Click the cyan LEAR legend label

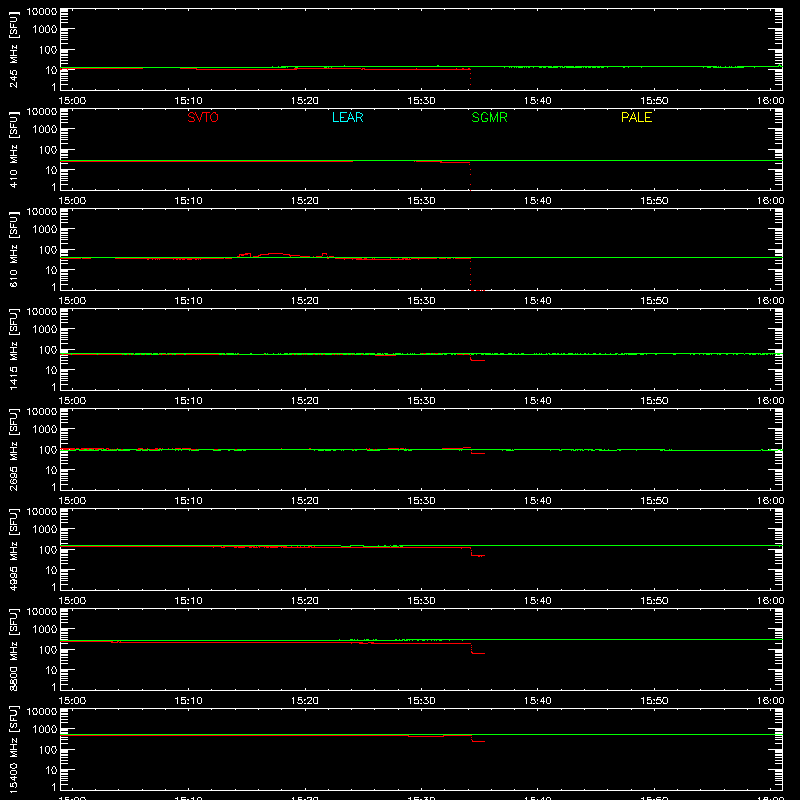[347, 117]
